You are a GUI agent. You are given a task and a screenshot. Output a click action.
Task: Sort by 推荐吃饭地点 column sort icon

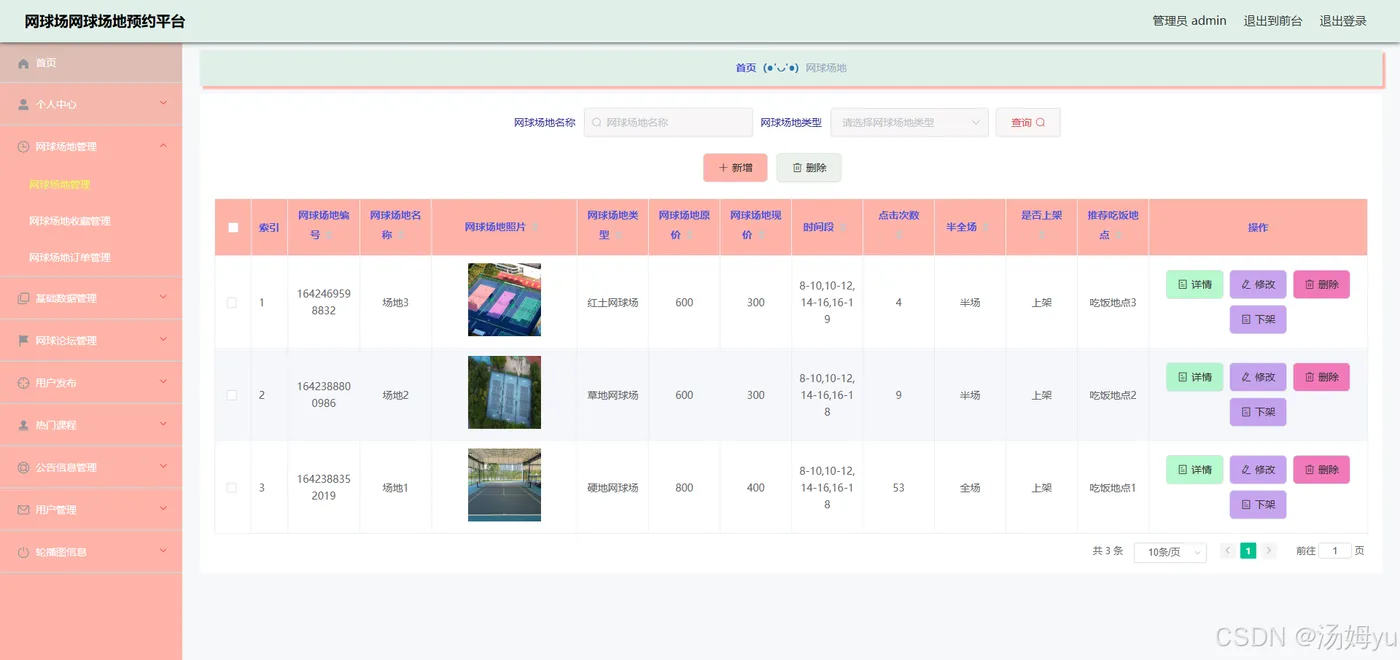click(x=1119, y=236)
